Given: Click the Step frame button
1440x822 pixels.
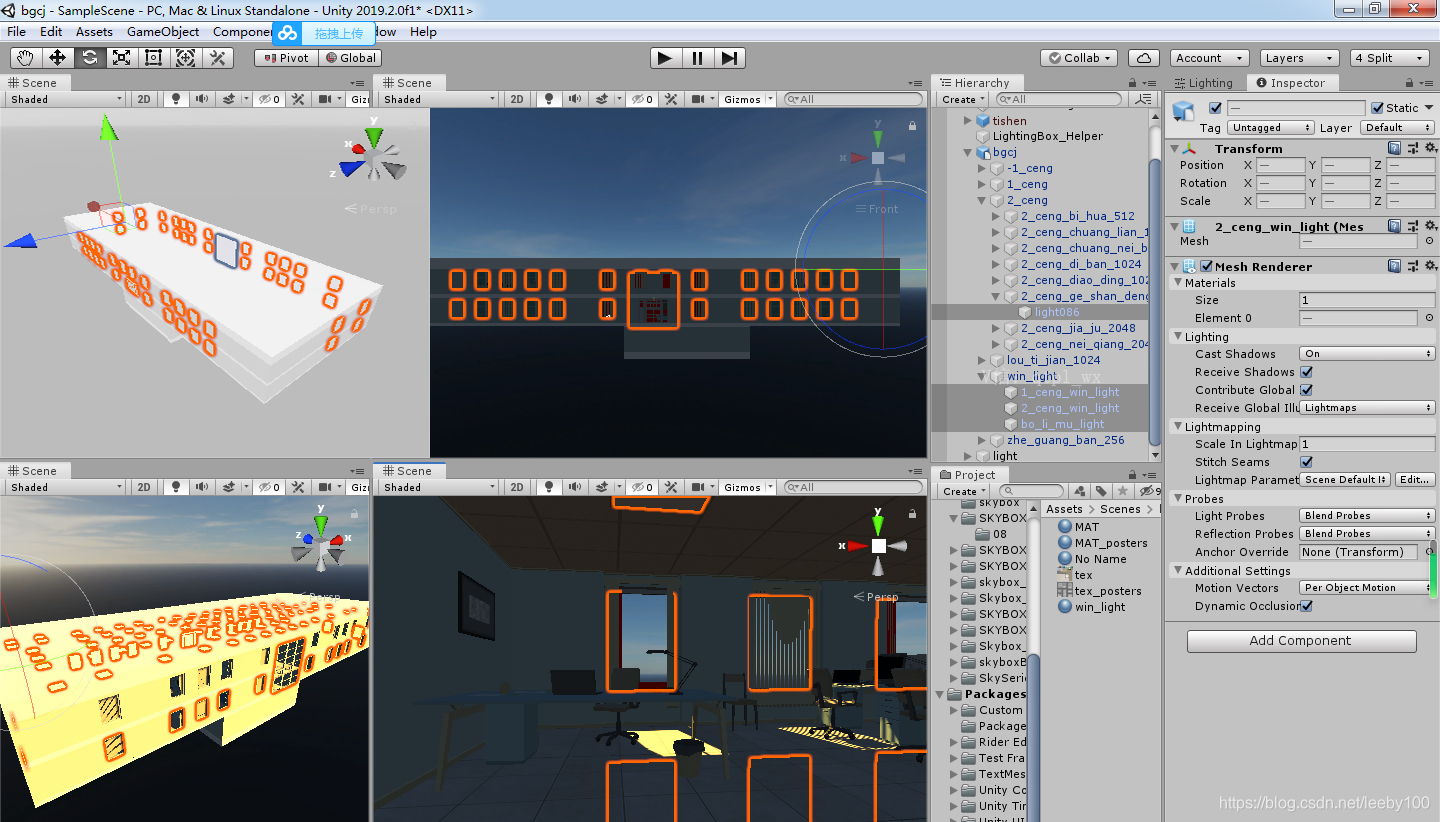Looking at the screenshot, I should (x=729, y=58).
